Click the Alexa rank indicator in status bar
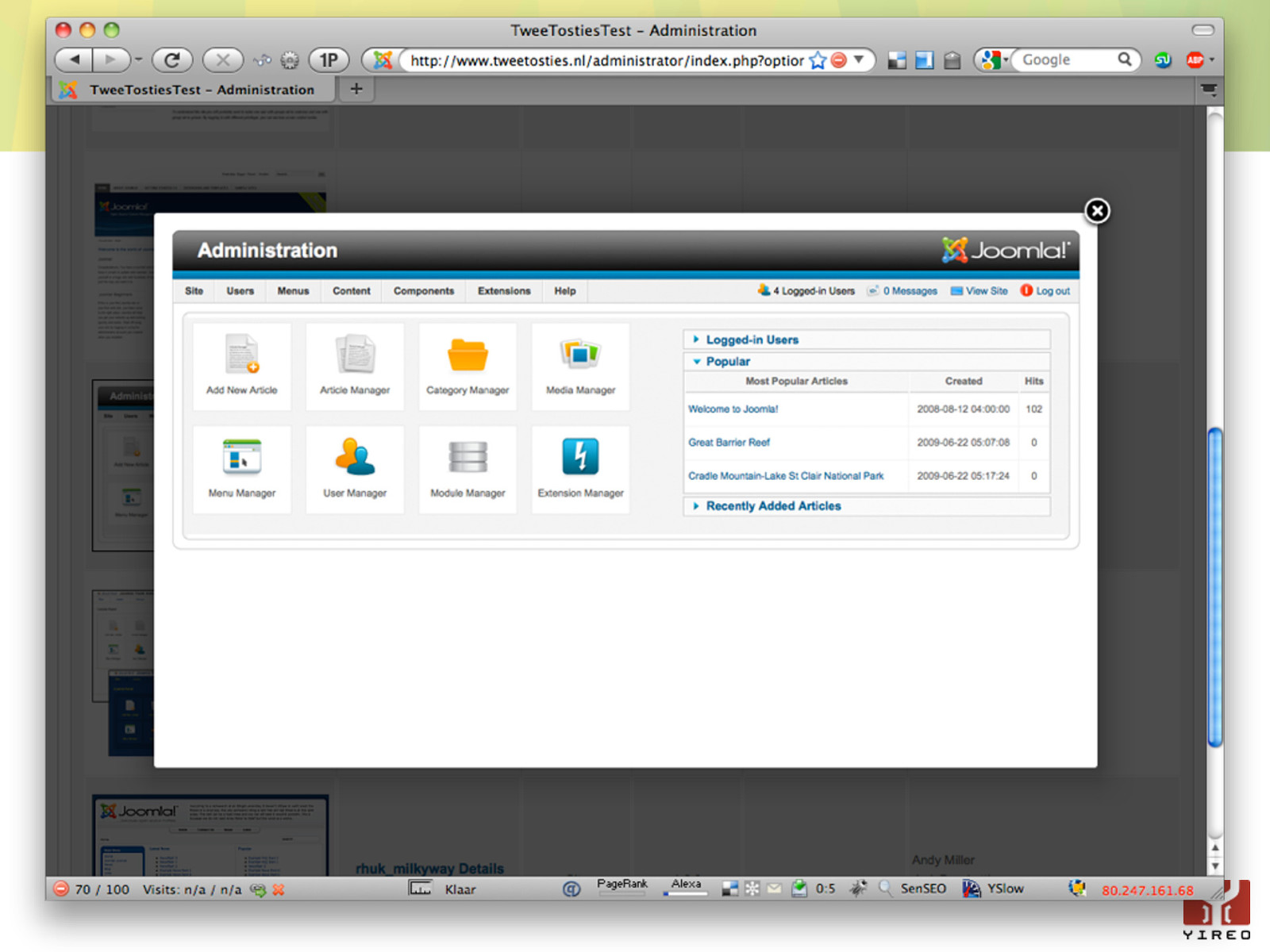Viewport: 1270px width, 952px height. point(686,887)
